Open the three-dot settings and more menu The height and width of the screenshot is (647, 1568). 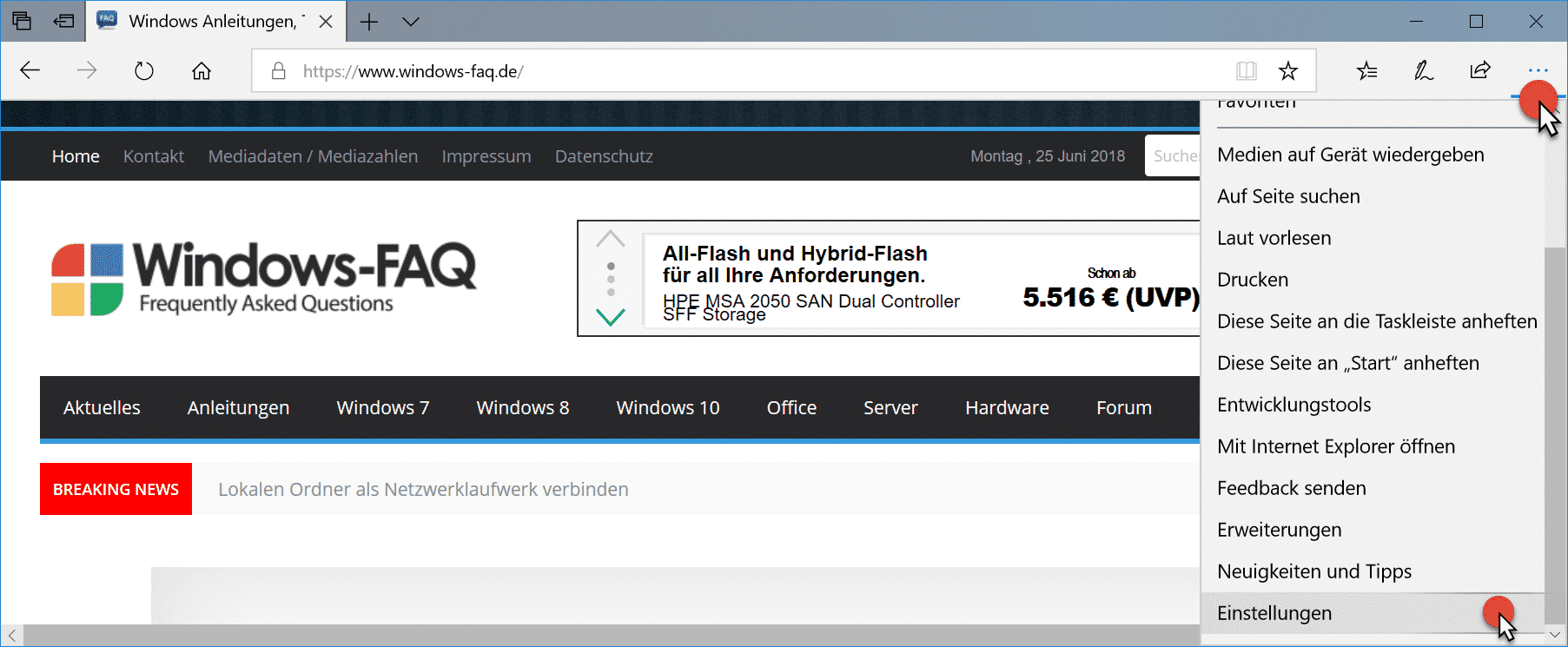(x=1538, y=71)
